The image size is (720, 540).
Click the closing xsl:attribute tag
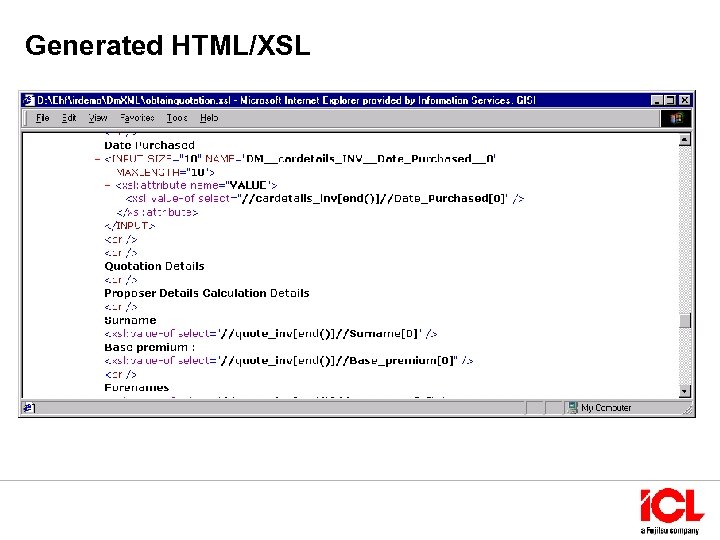pyautogui.click(x=157, y=213)
